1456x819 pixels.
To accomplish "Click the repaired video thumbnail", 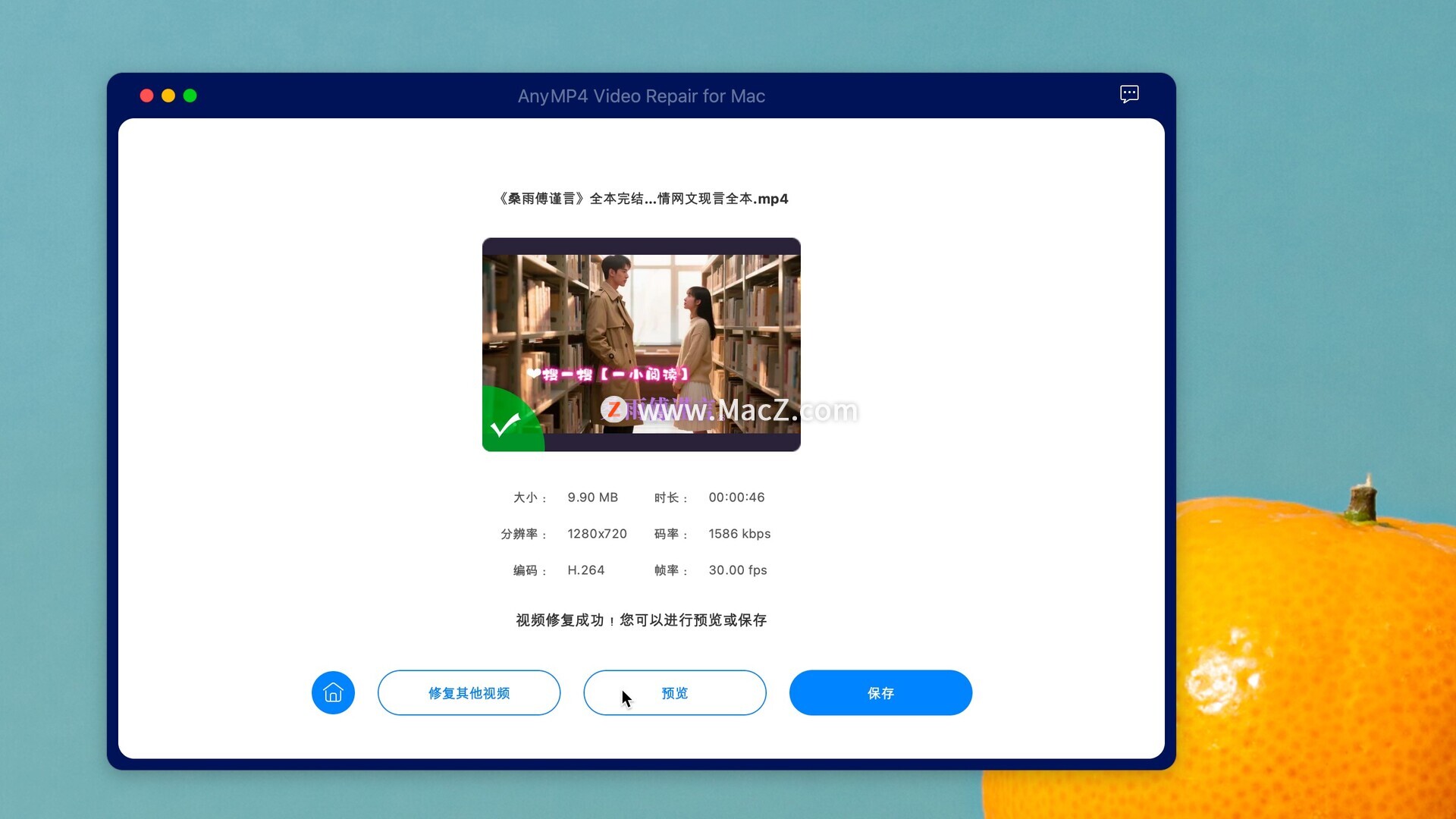I will [x=641, y=344].
